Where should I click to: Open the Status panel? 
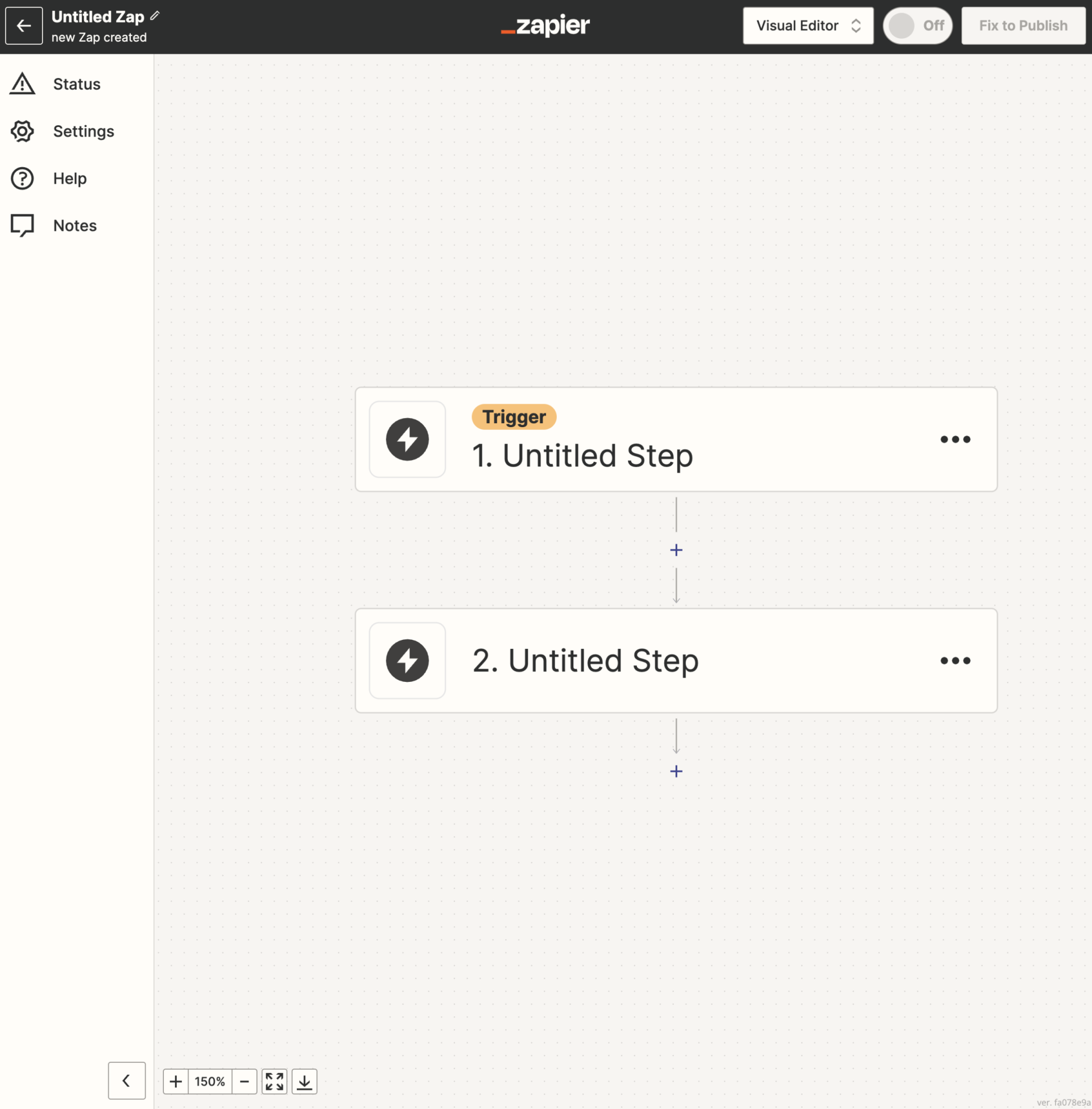tap(76, 84)
